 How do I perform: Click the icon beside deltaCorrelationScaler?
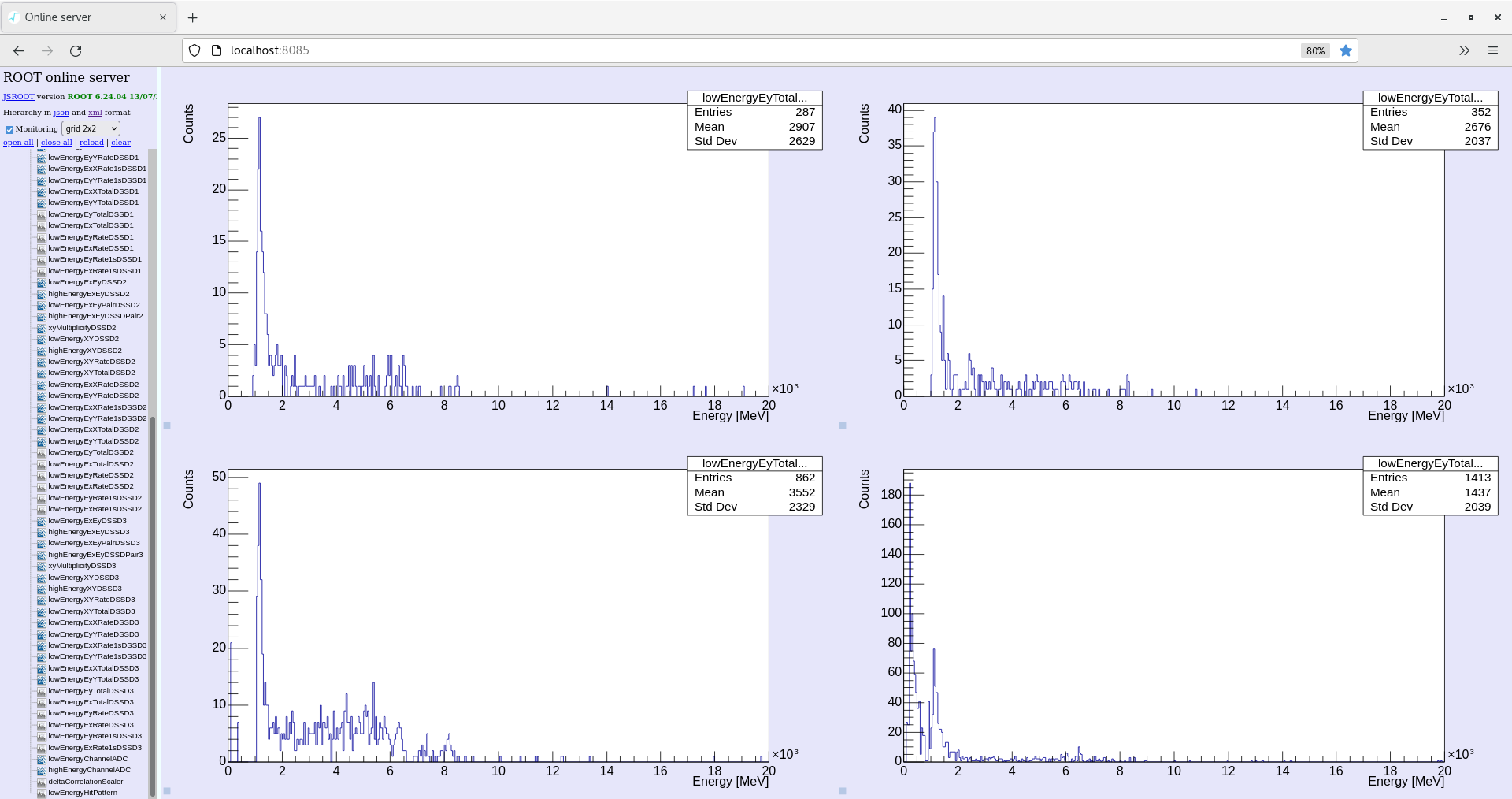42,782
